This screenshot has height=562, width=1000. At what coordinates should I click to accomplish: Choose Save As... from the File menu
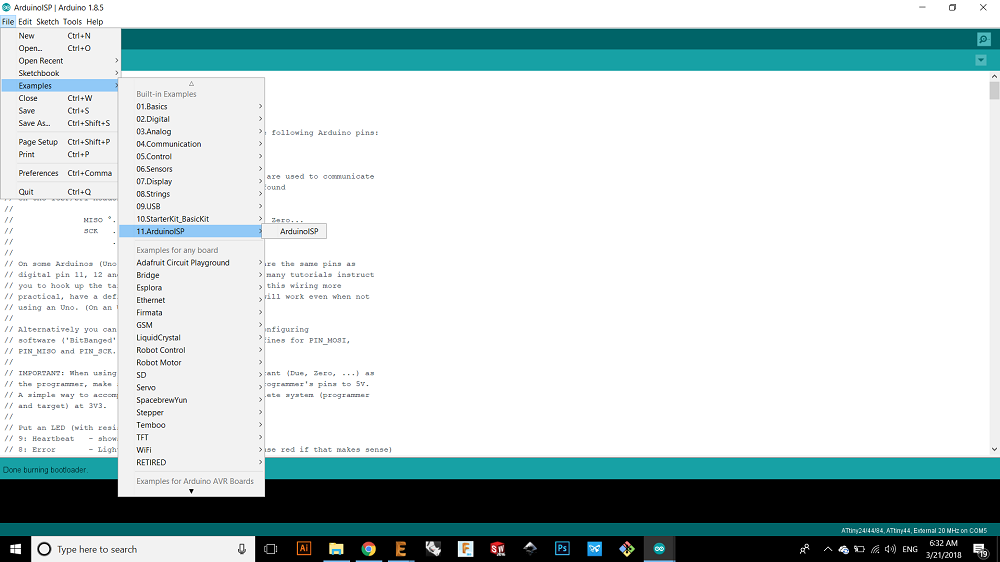pos(61,123)
